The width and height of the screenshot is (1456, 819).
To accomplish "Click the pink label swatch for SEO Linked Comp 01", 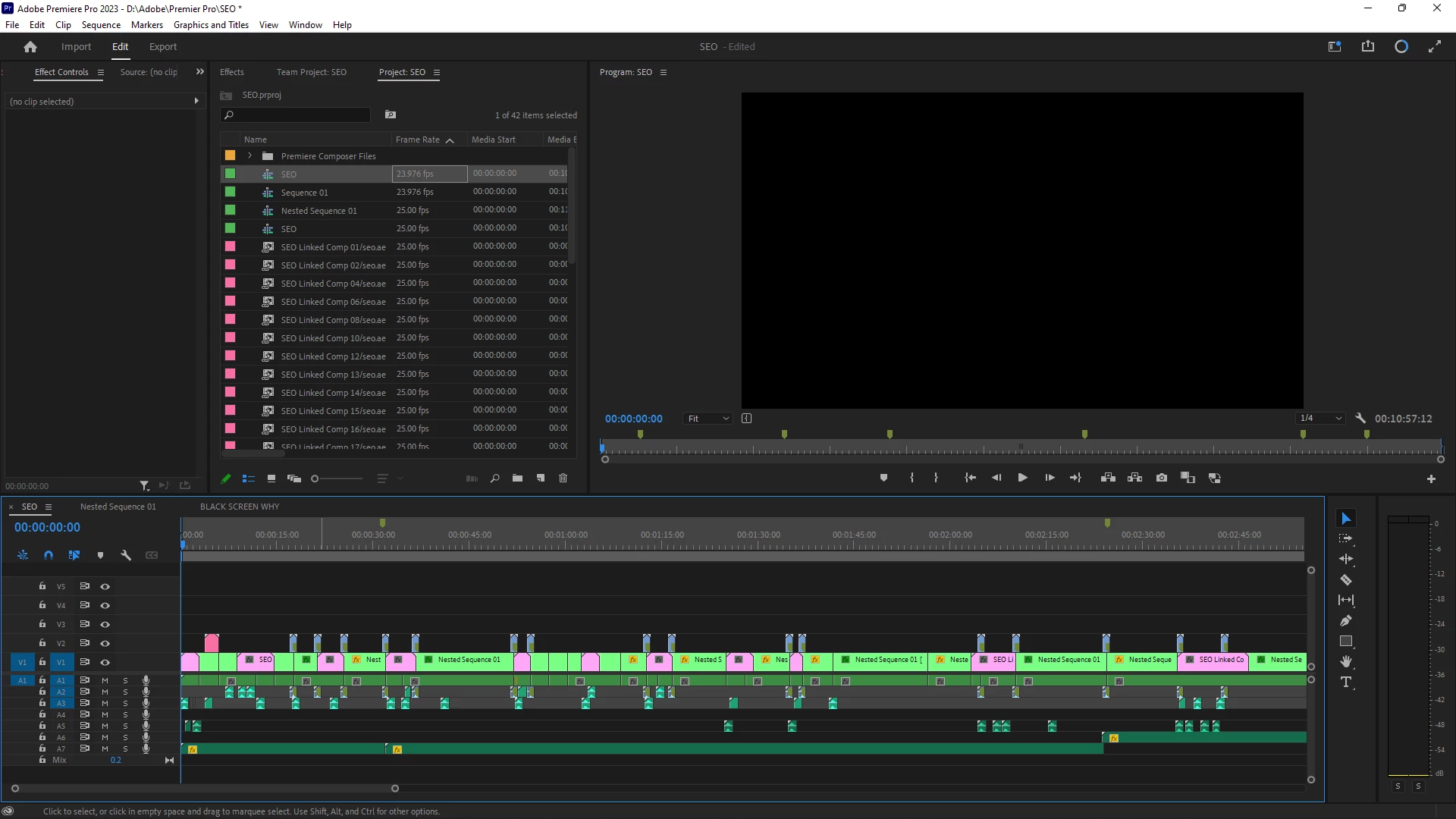I will 231,246.
